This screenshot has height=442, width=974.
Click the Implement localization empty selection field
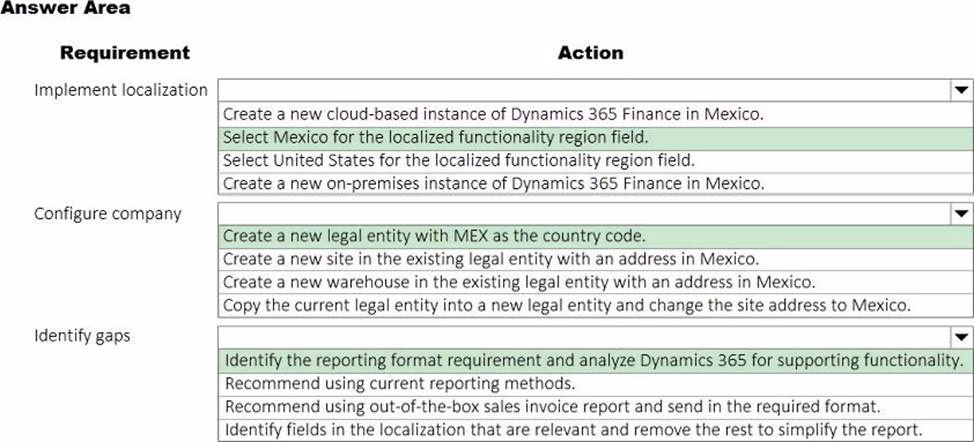(x=580, y=90)
